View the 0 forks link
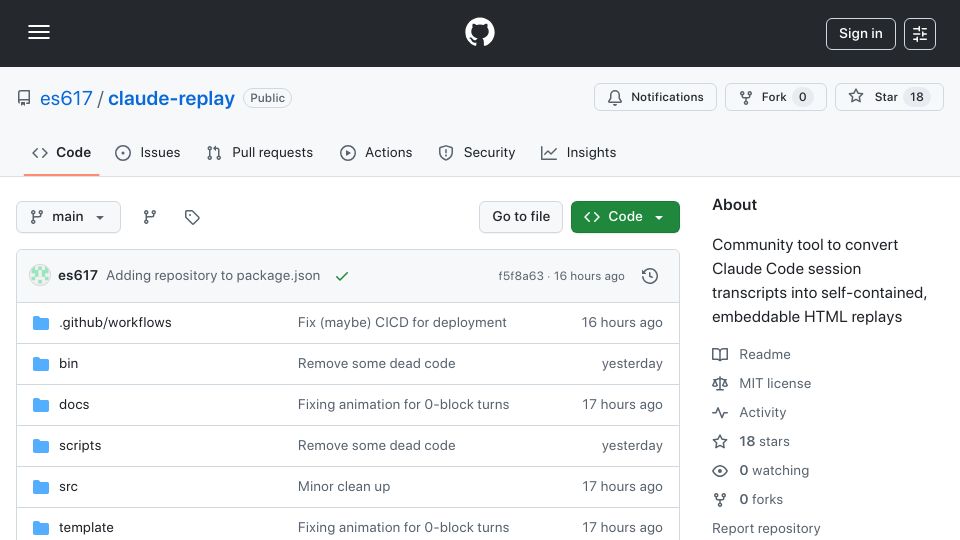The width and height of the screenshot is (960, 540). [761, 500]
